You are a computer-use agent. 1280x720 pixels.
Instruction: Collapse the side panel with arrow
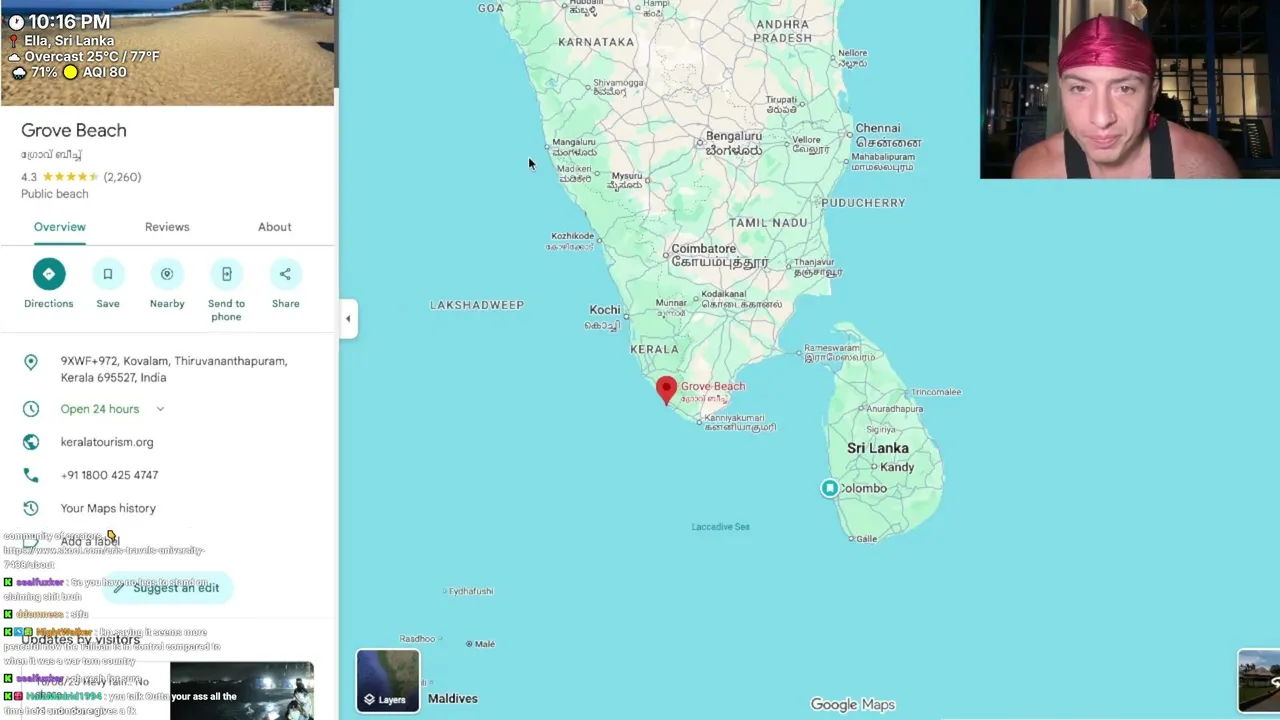click(348, 319)
